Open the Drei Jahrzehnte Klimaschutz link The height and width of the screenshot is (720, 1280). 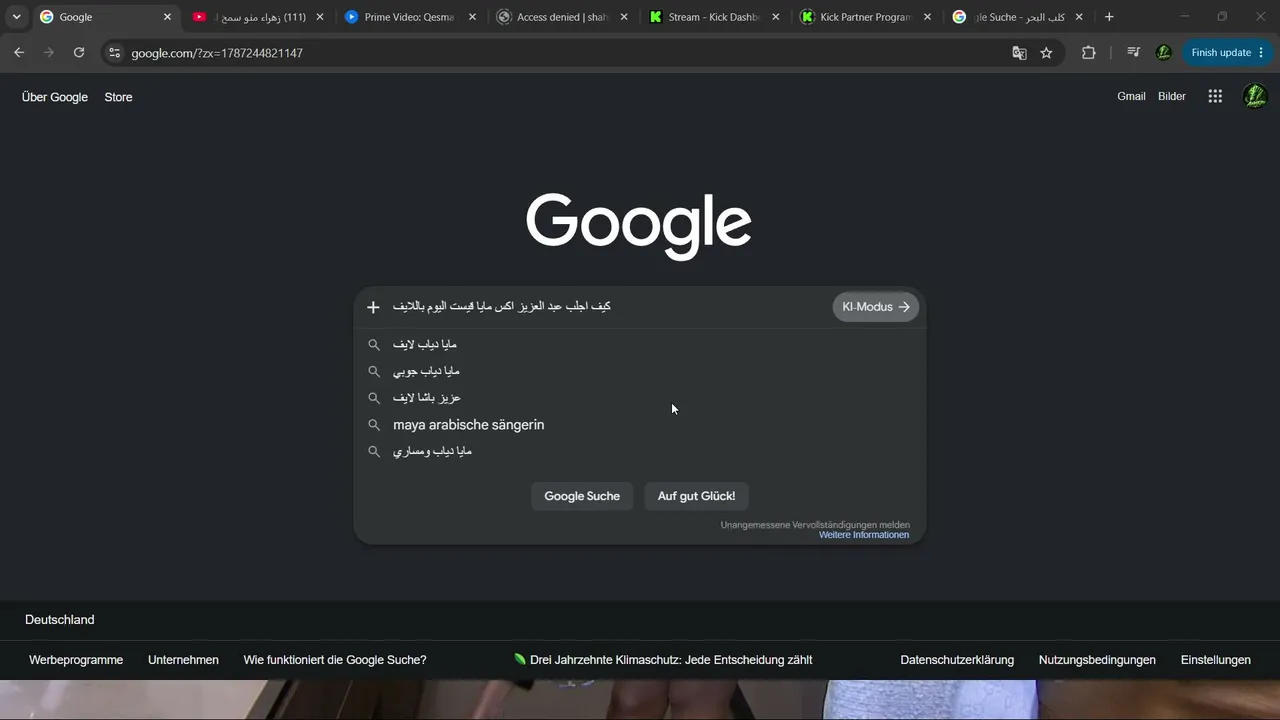pyautogui.click(x=663, y=660)
